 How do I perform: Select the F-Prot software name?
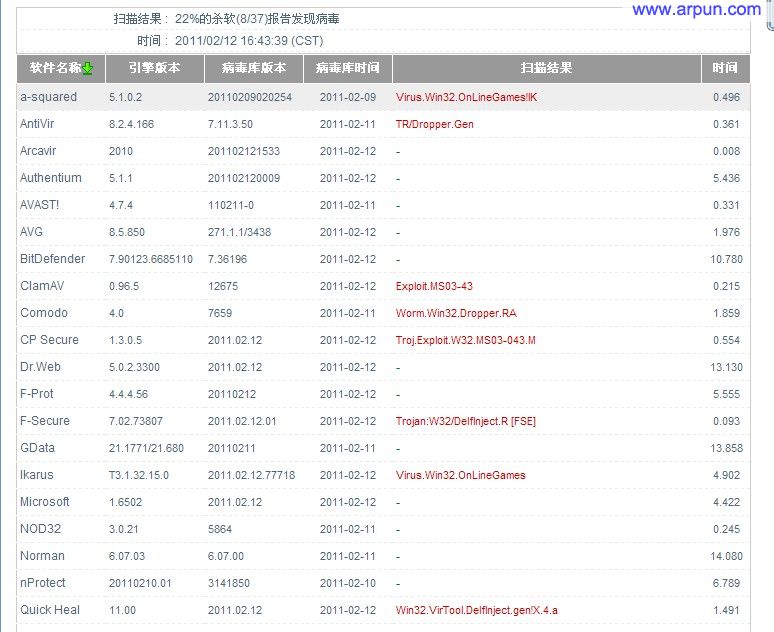point(37,394)
